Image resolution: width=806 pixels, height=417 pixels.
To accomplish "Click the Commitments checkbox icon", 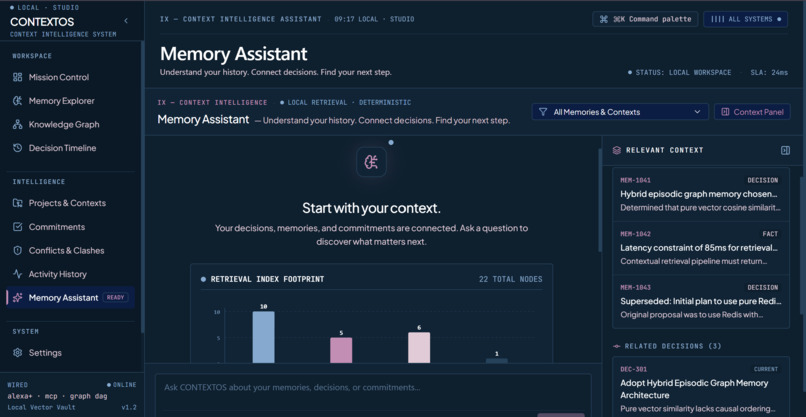I will pos(17,227).
